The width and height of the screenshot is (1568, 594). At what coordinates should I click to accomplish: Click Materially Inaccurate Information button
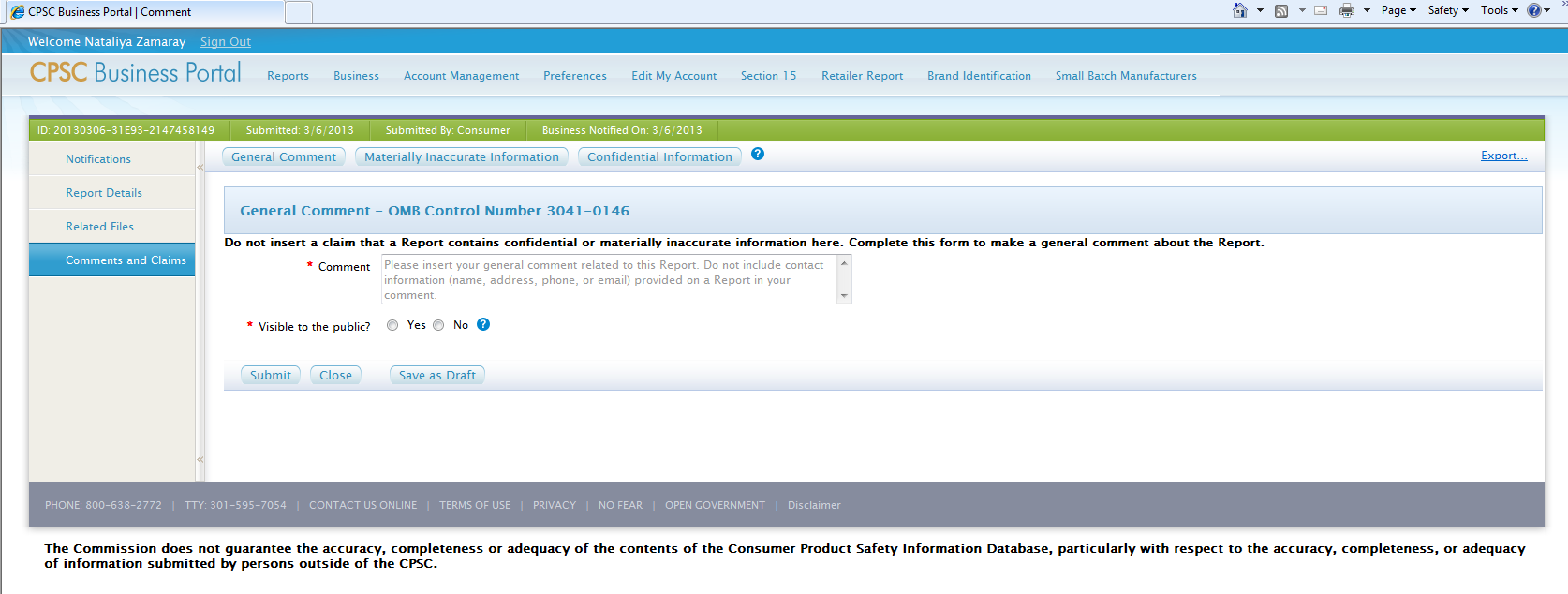(x=462, y=156)
